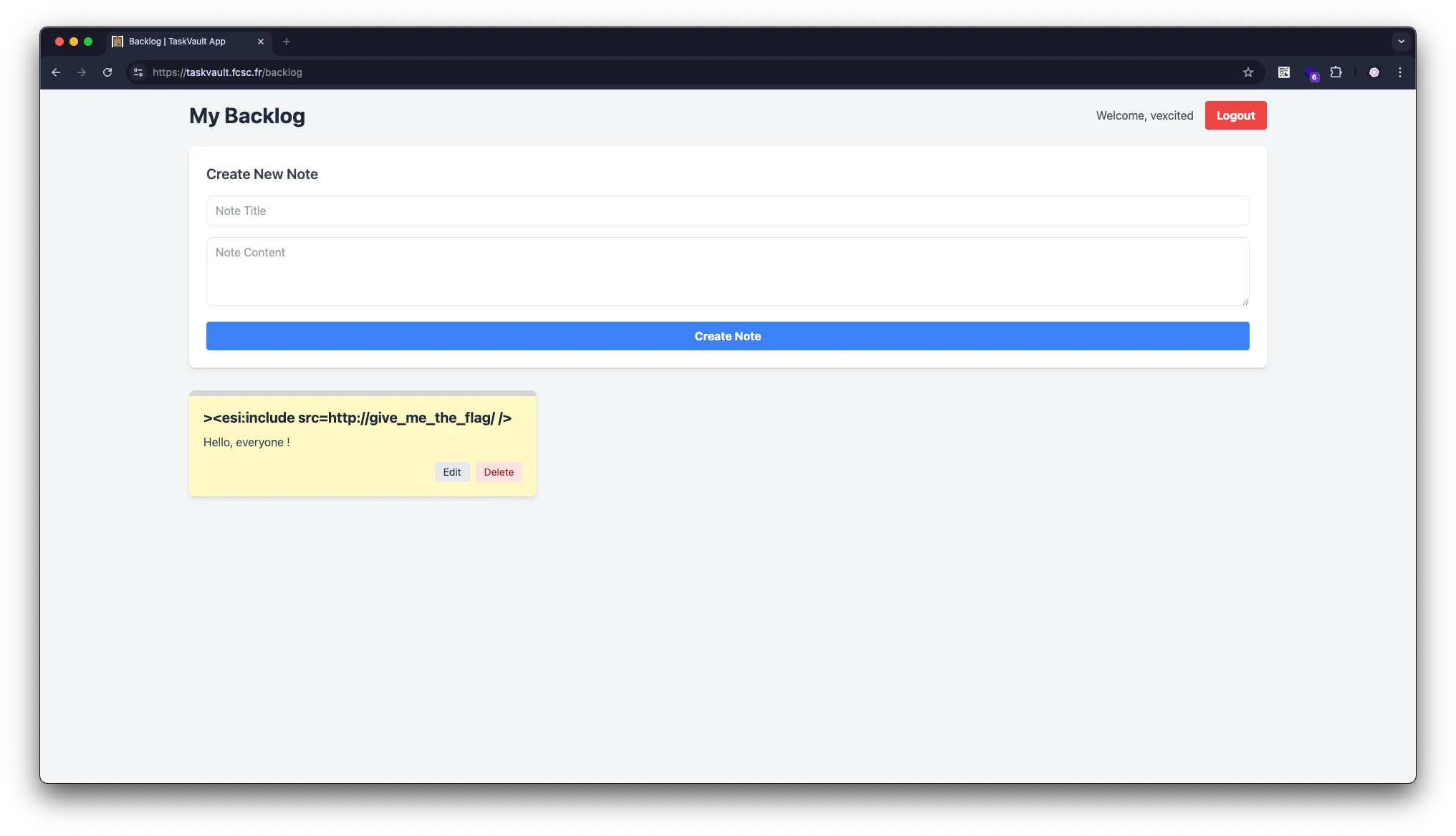View site information icon in address bar
Image resolution: width=1456 pixels, height=836 pixels.
[138, 72]
